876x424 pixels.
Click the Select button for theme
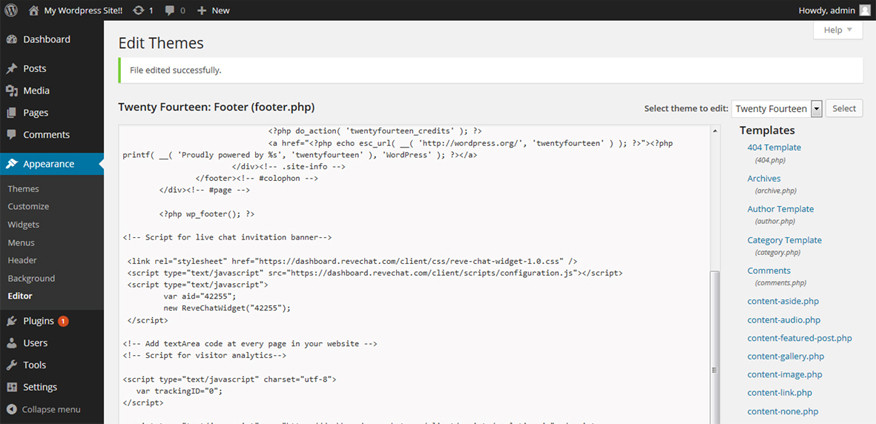pos(844,108)
